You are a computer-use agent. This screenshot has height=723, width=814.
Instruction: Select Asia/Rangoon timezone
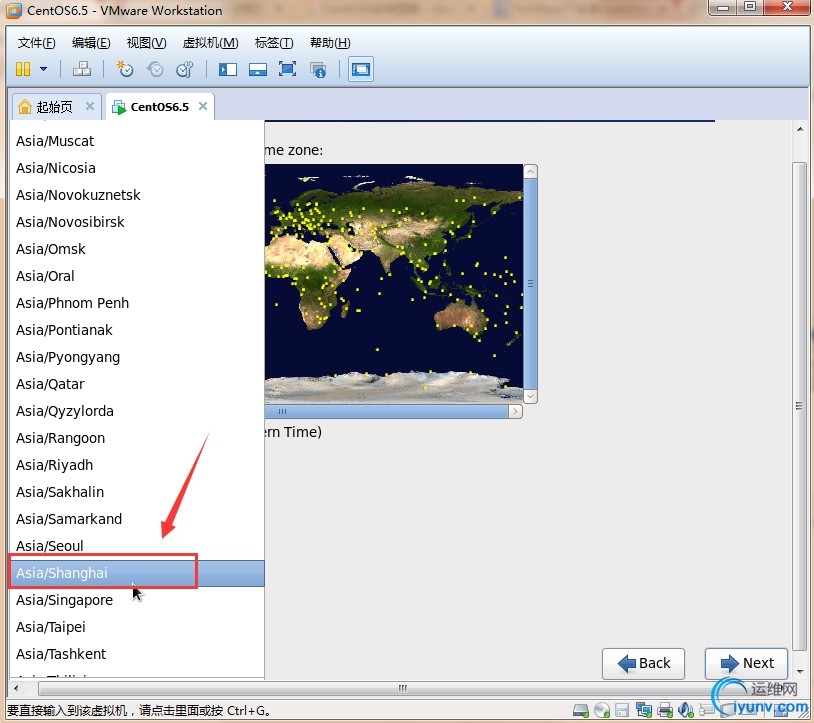coord(137,438)
